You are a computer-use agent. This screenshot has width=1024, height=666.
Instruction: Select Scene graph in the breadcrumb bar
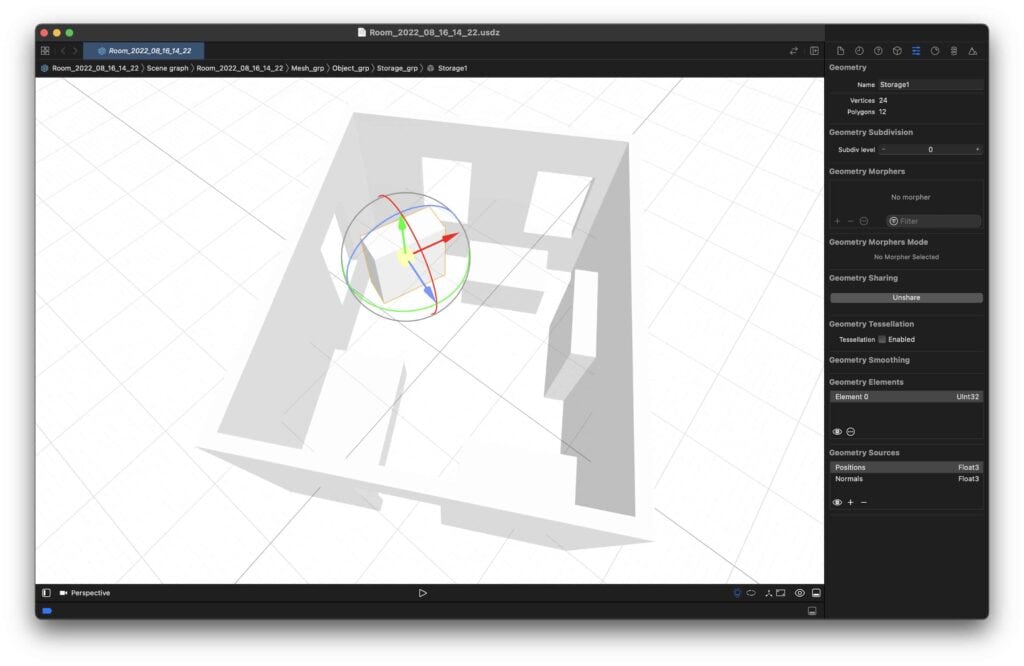pos(166,68)
